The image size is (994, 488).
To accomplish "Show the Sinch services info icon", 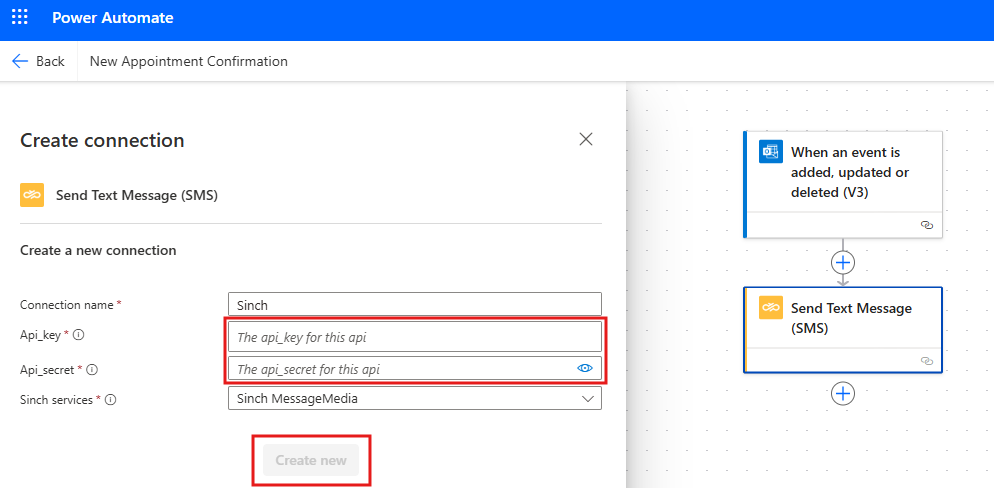I will 111,400.
